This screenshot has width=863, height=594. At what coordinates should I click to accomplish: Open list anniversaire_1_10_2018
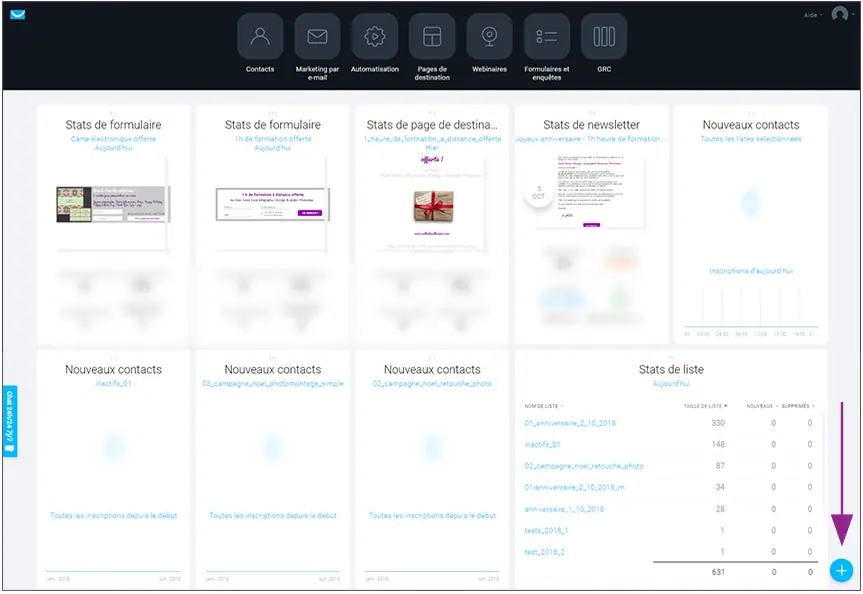tap(564, 509)
